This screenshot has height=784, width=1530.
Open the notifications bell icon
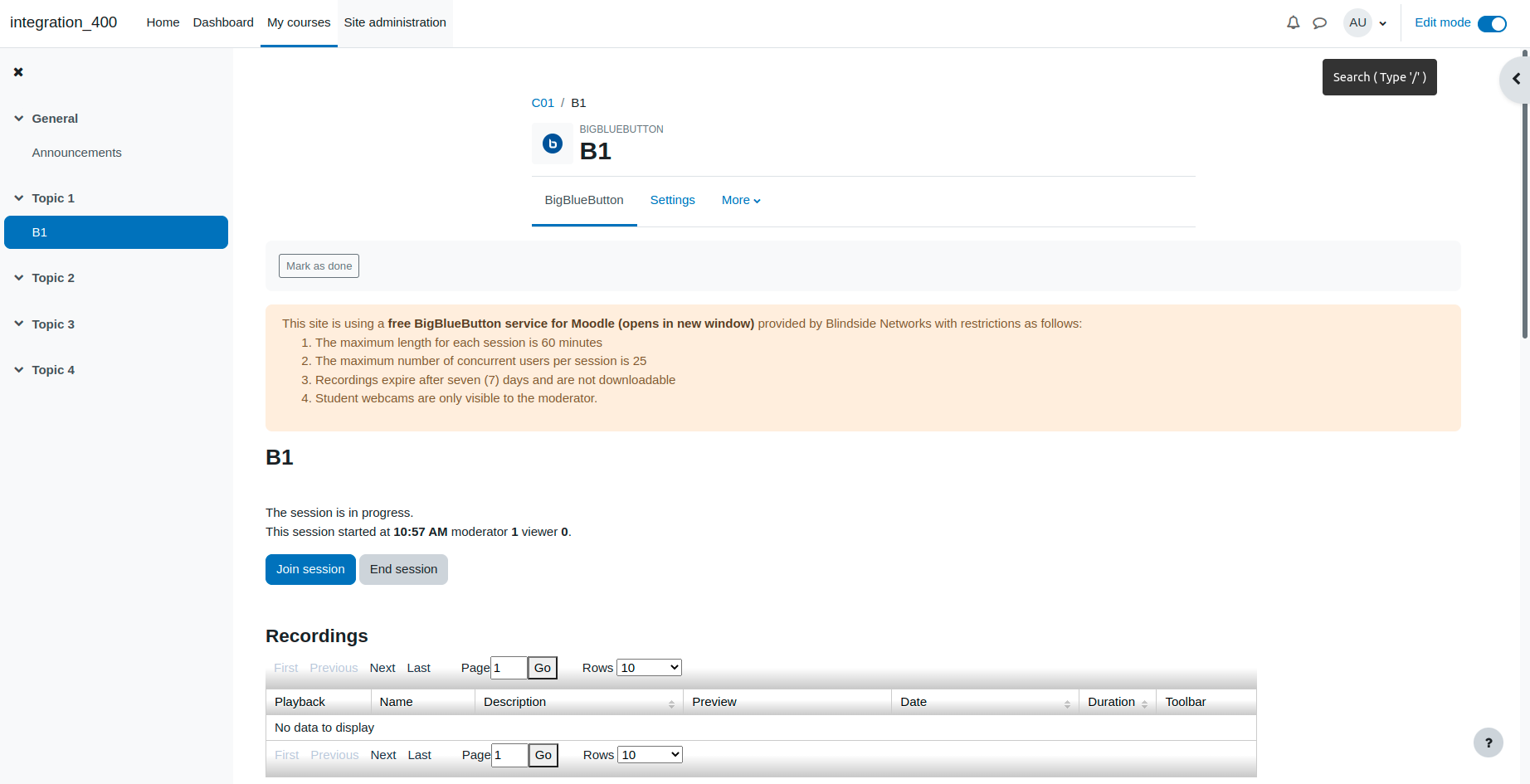tap(1293, 22)
